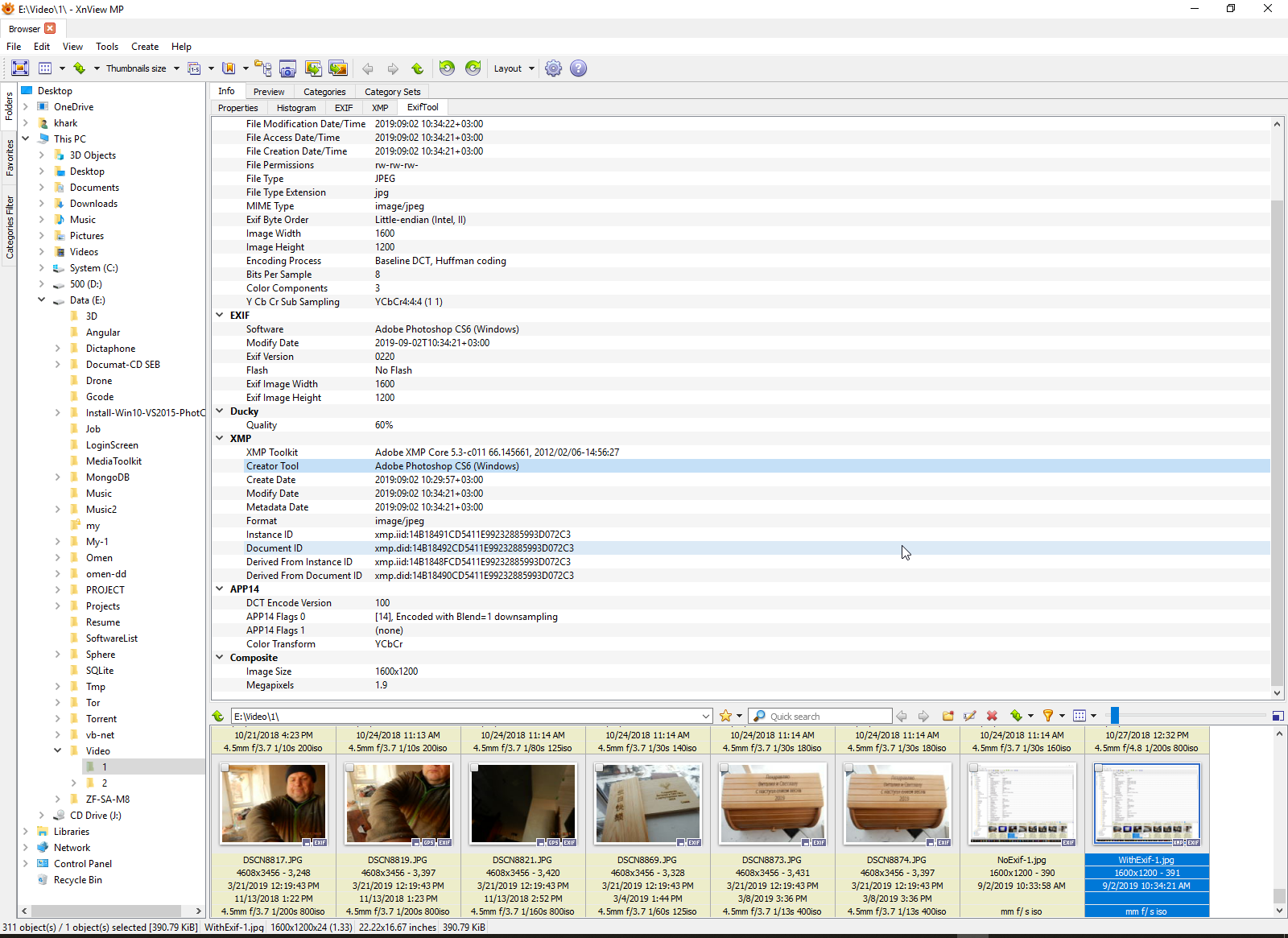Click the red X delete icon

coord(992,716)
